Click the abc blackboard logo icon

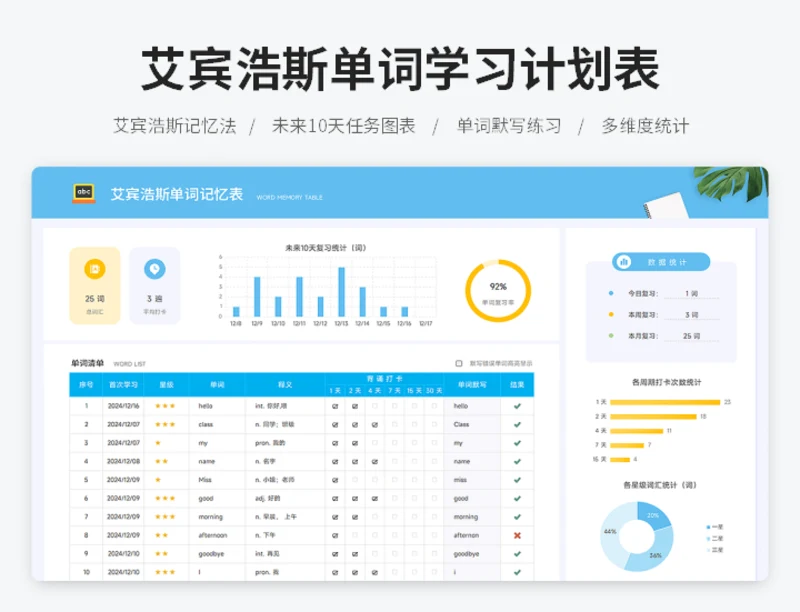coord(84,193)
